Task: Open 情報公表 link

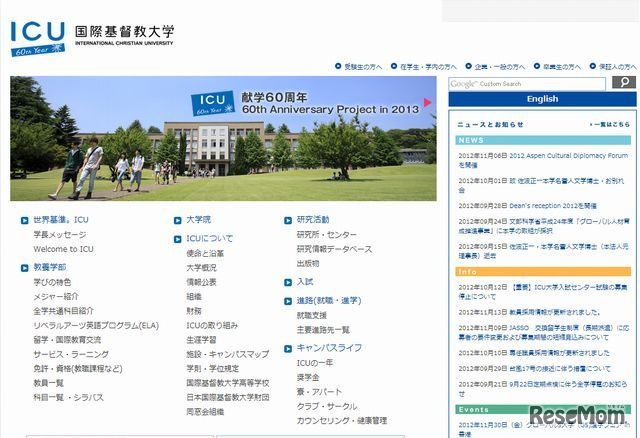Action: [201, 282]
